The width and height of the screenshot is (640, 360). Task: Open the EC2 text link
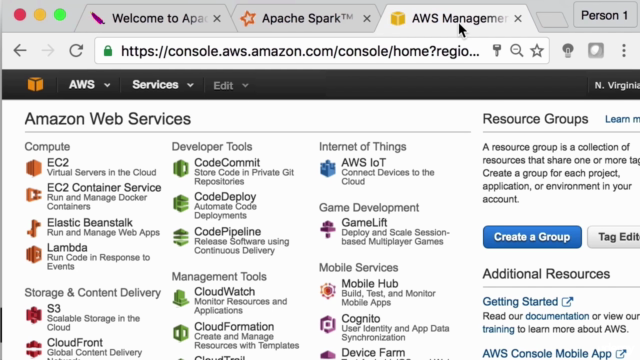(58, 162)
